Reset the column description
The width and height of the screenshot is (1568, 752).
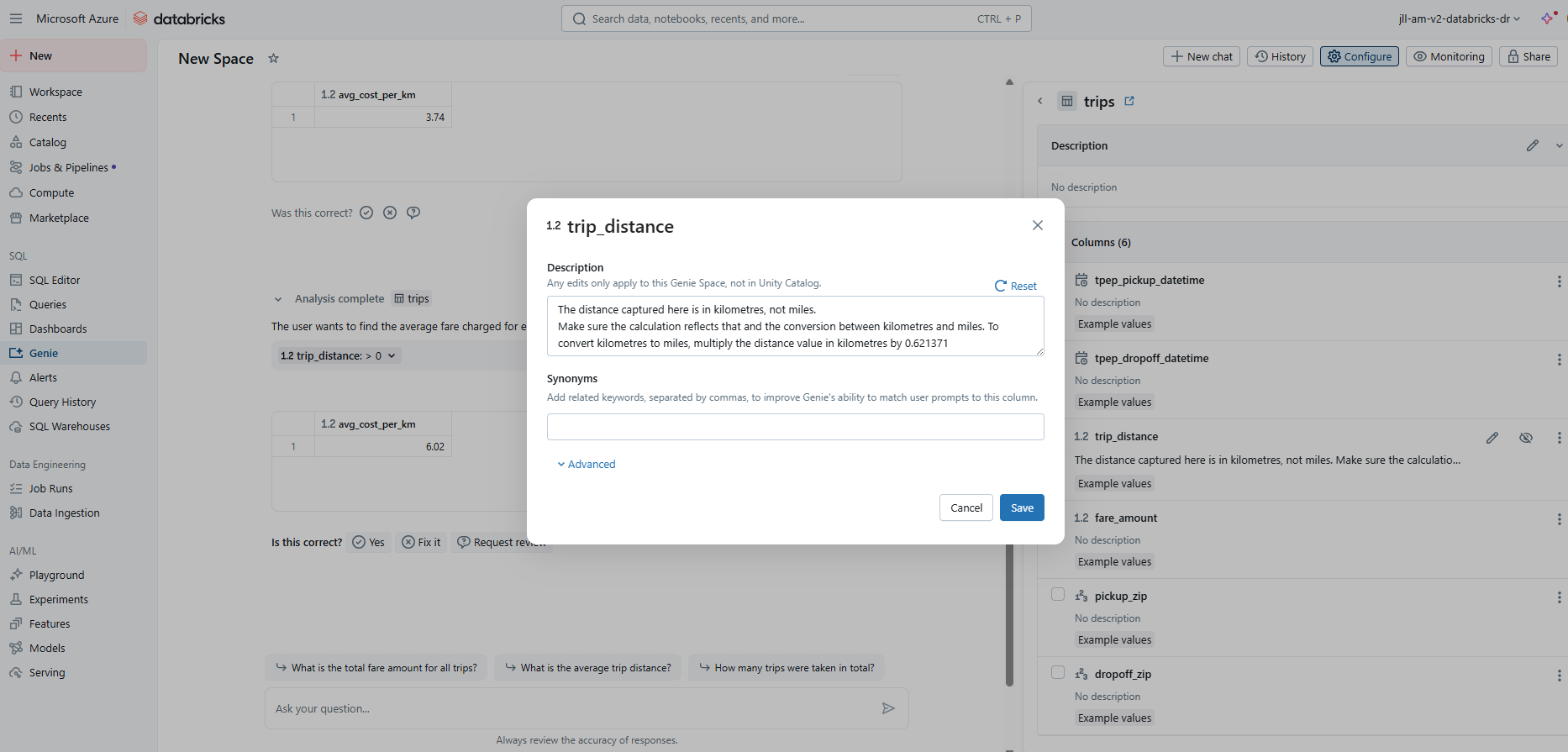click(x=1016, y=286)
